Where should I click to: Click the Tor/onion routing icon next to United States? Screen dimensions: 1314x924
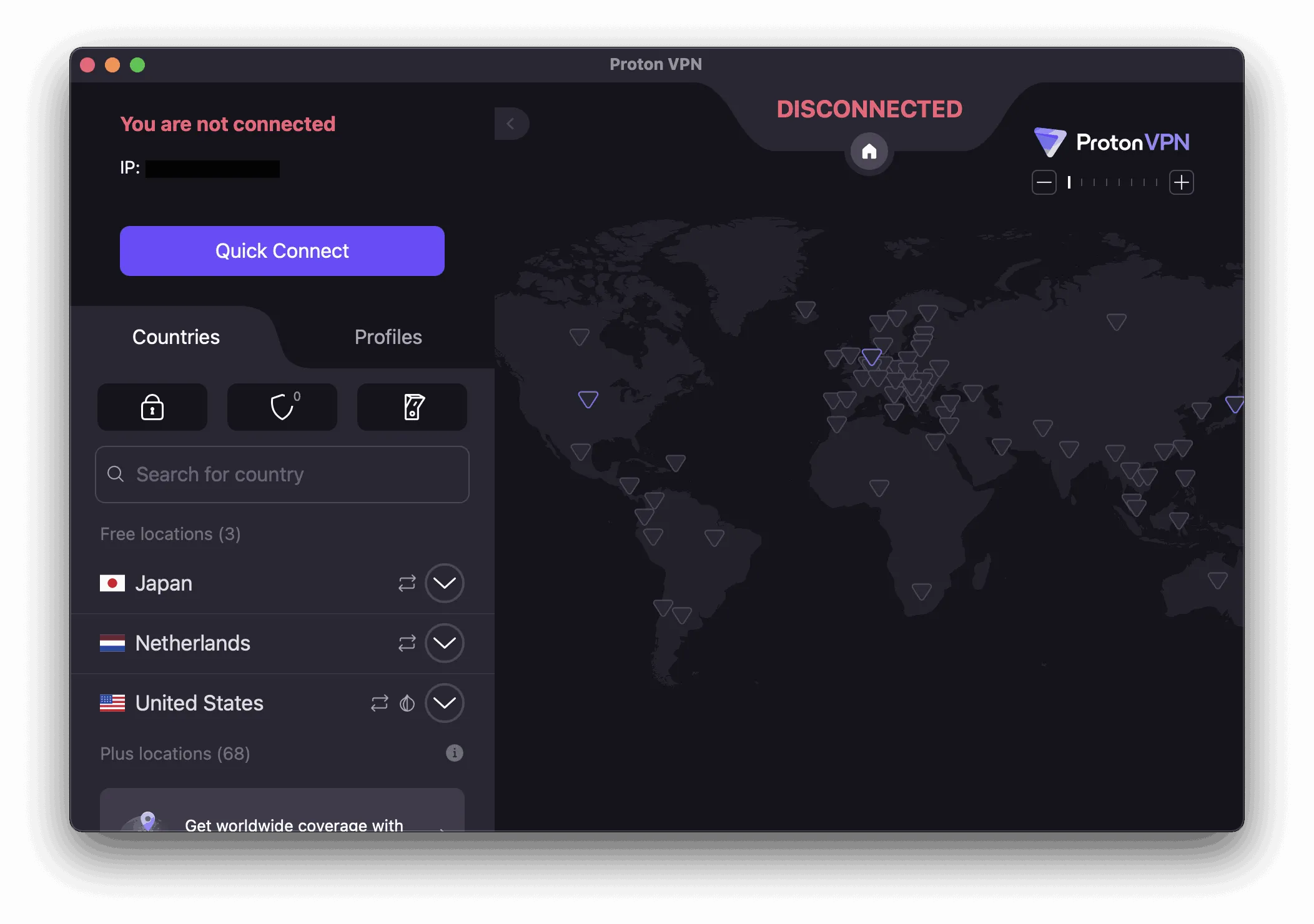point(410,703)
